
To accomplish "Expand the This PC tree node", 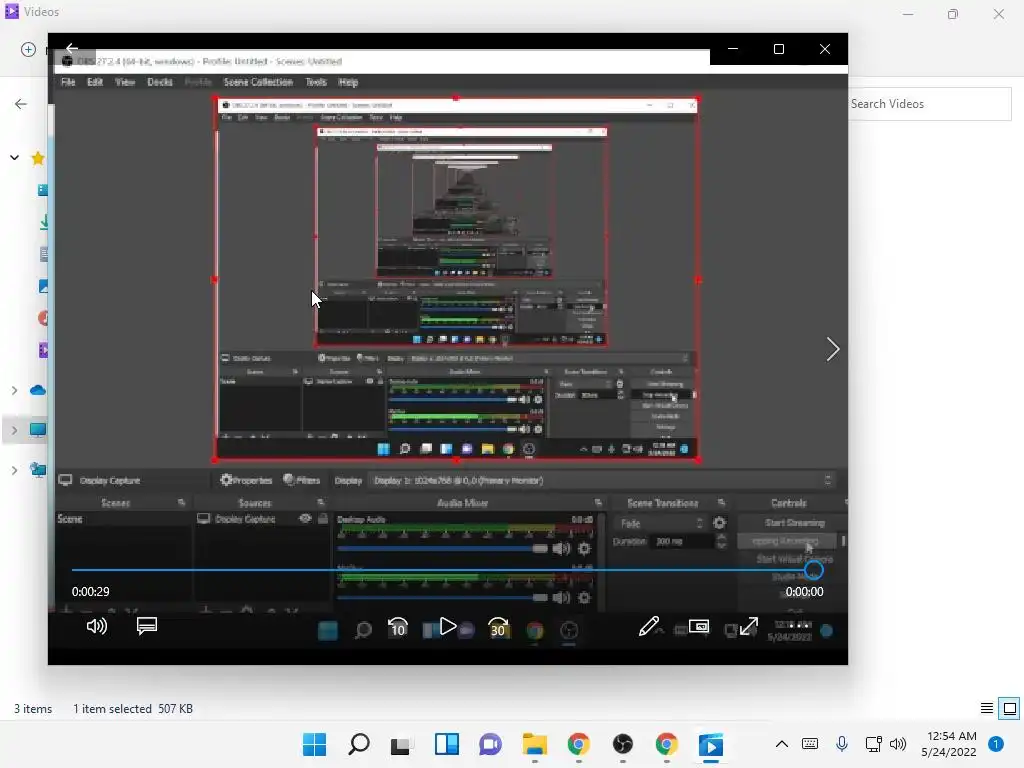I will point(14,430).
